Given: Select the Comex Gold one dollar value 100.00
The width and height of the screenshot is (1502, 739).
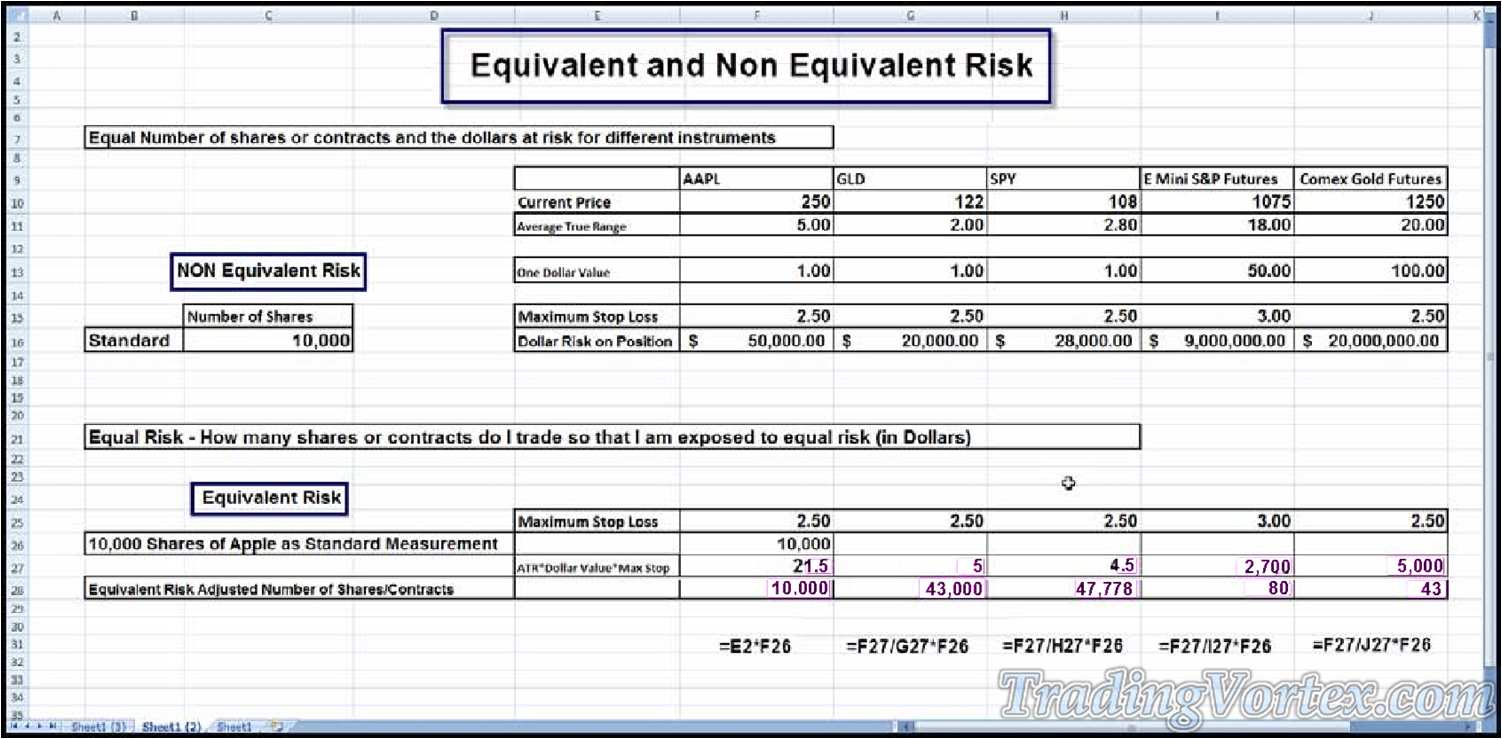Looking at the screenshot, I should point(1371,271).
